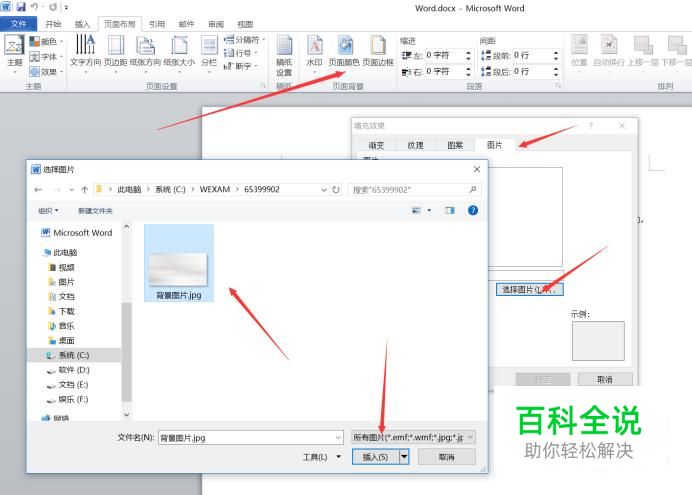Go up one folder level

click(x=84, y=190)
